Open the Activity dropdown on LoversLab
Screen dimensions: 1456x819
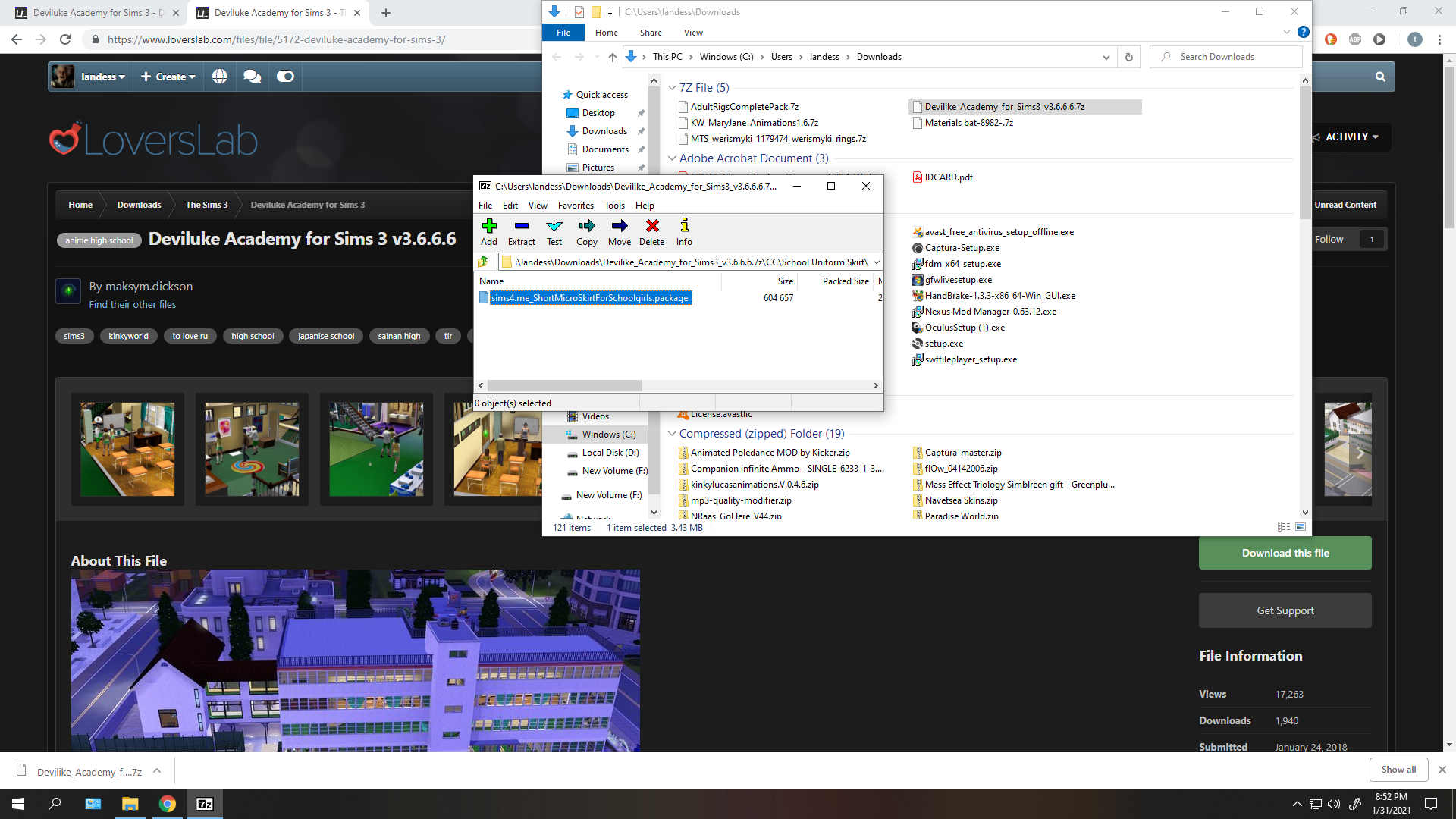1351,137
